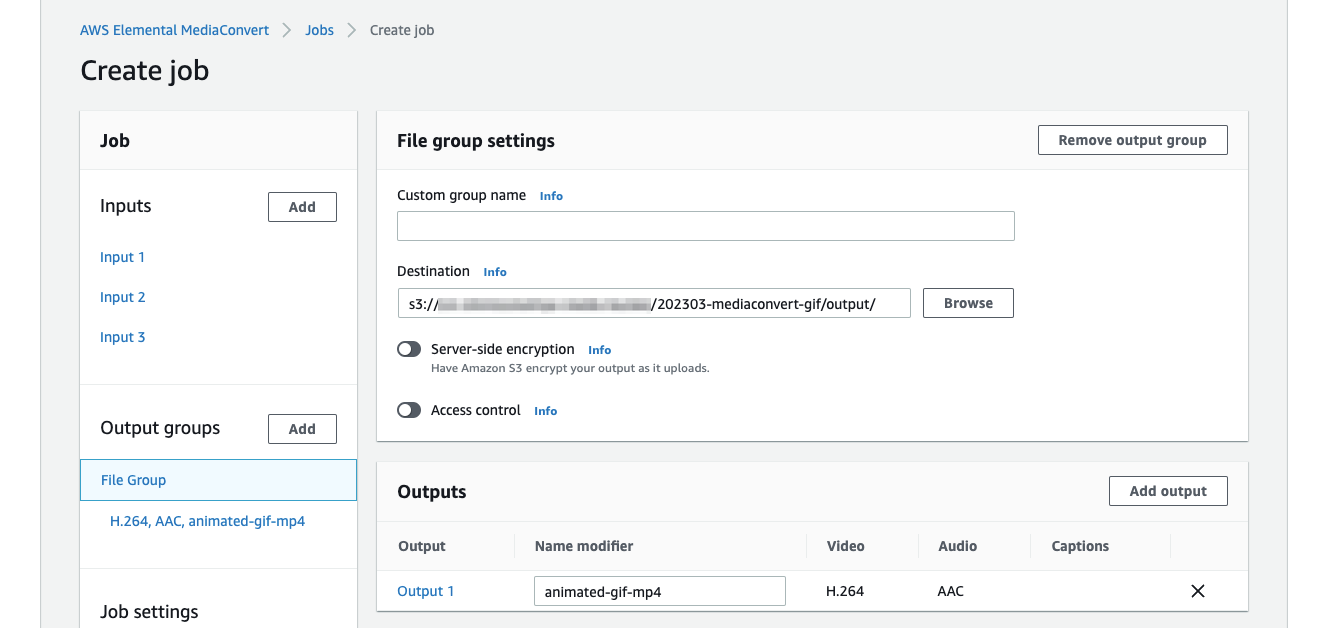Add a new input
Viewport: 1328px width, 628px height.
[x=302, y=207]
